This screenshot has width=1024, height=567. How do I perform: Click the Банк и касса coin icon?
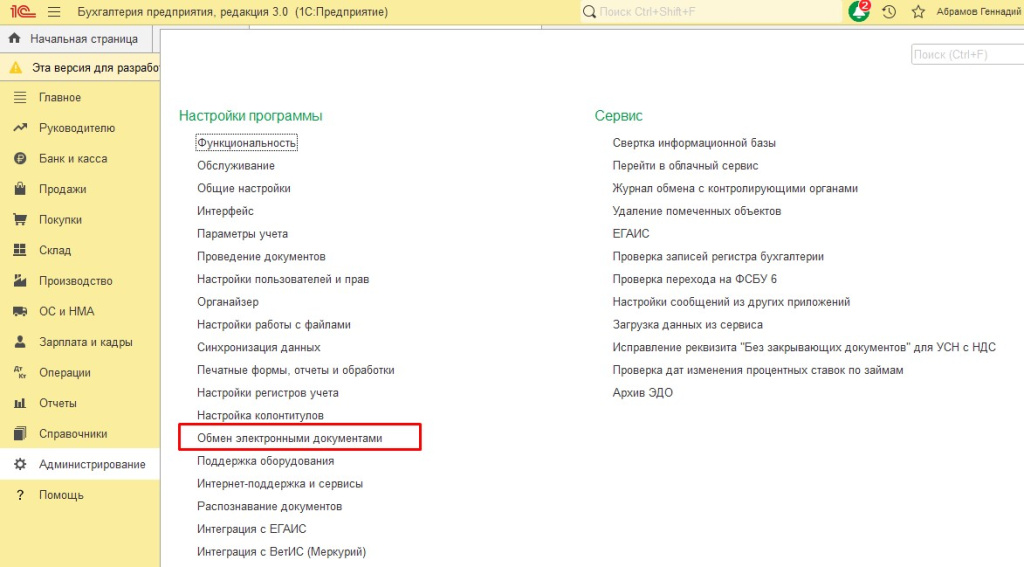20,158
